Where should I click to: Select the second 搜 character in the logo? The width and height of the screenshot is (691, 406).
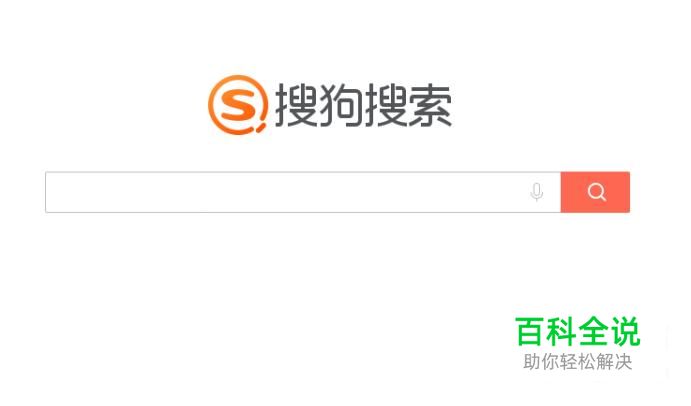click(x=386, y=105)
